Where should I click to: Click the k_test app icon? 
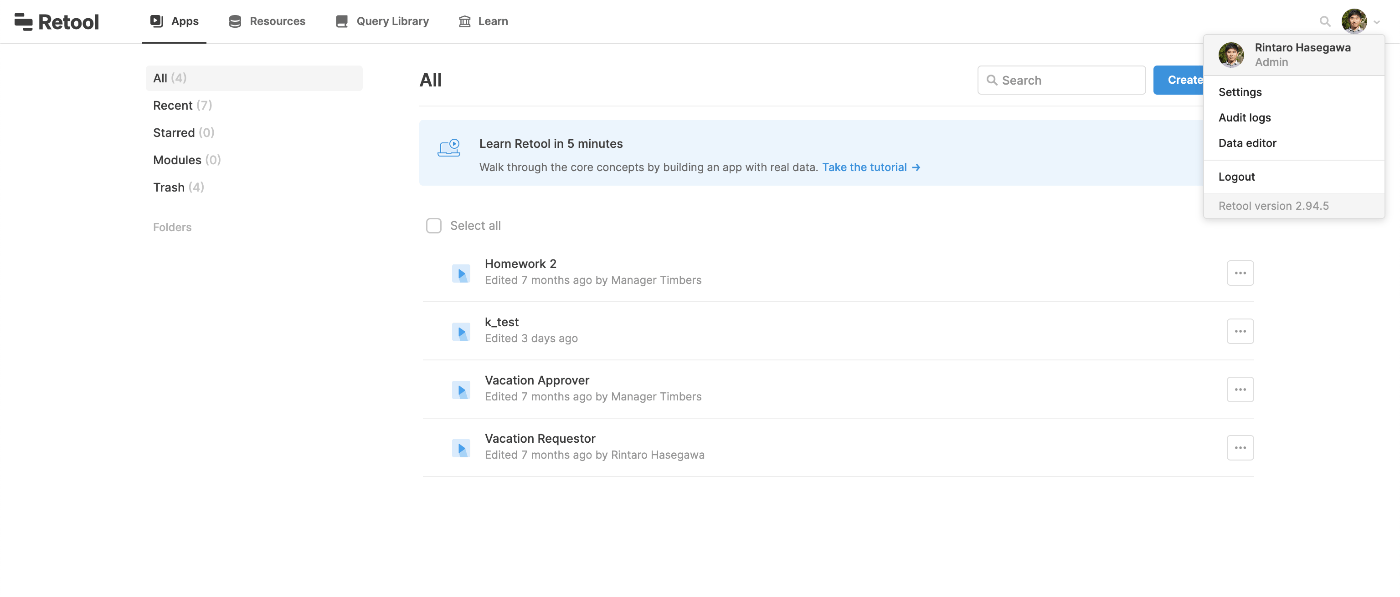click(461, 331)
